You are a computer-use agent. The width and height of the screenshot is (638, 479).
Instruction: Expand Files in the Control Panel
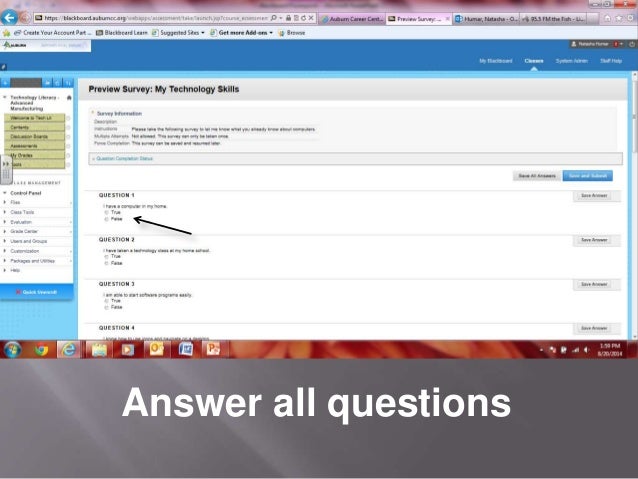coord(5,202)
